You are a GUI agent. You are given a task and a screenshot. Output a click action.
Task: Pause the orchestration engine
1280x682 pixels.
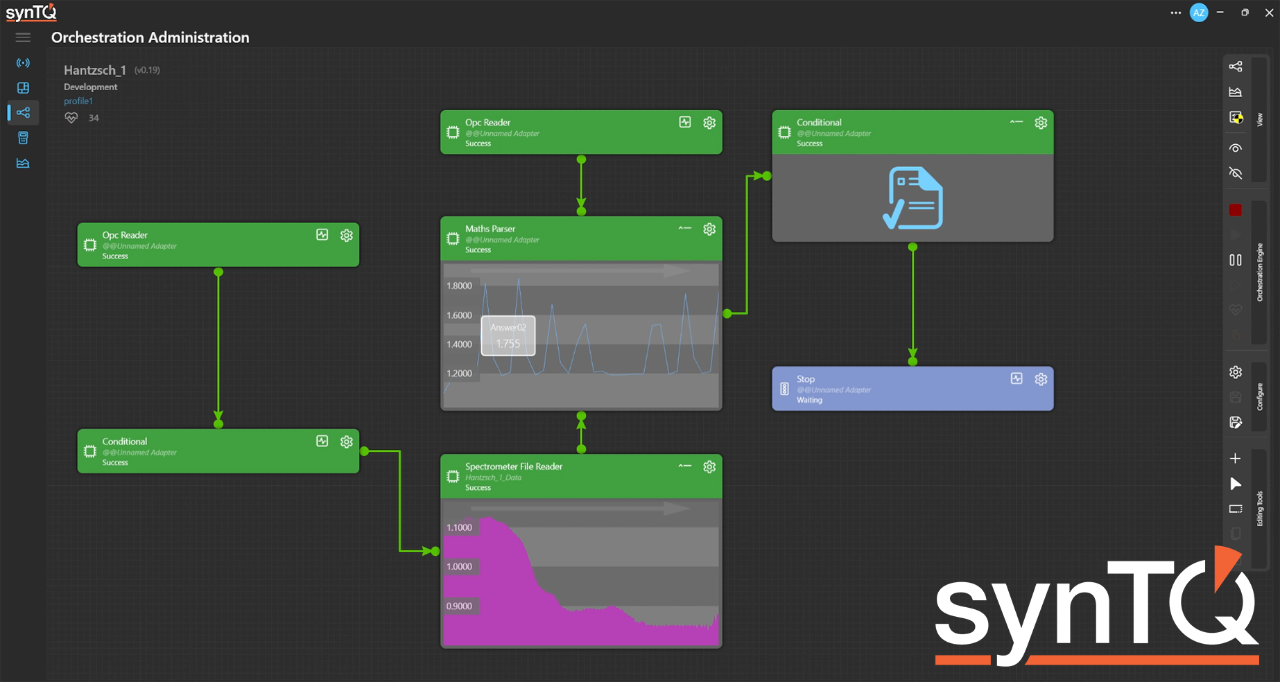(1235, 260)
